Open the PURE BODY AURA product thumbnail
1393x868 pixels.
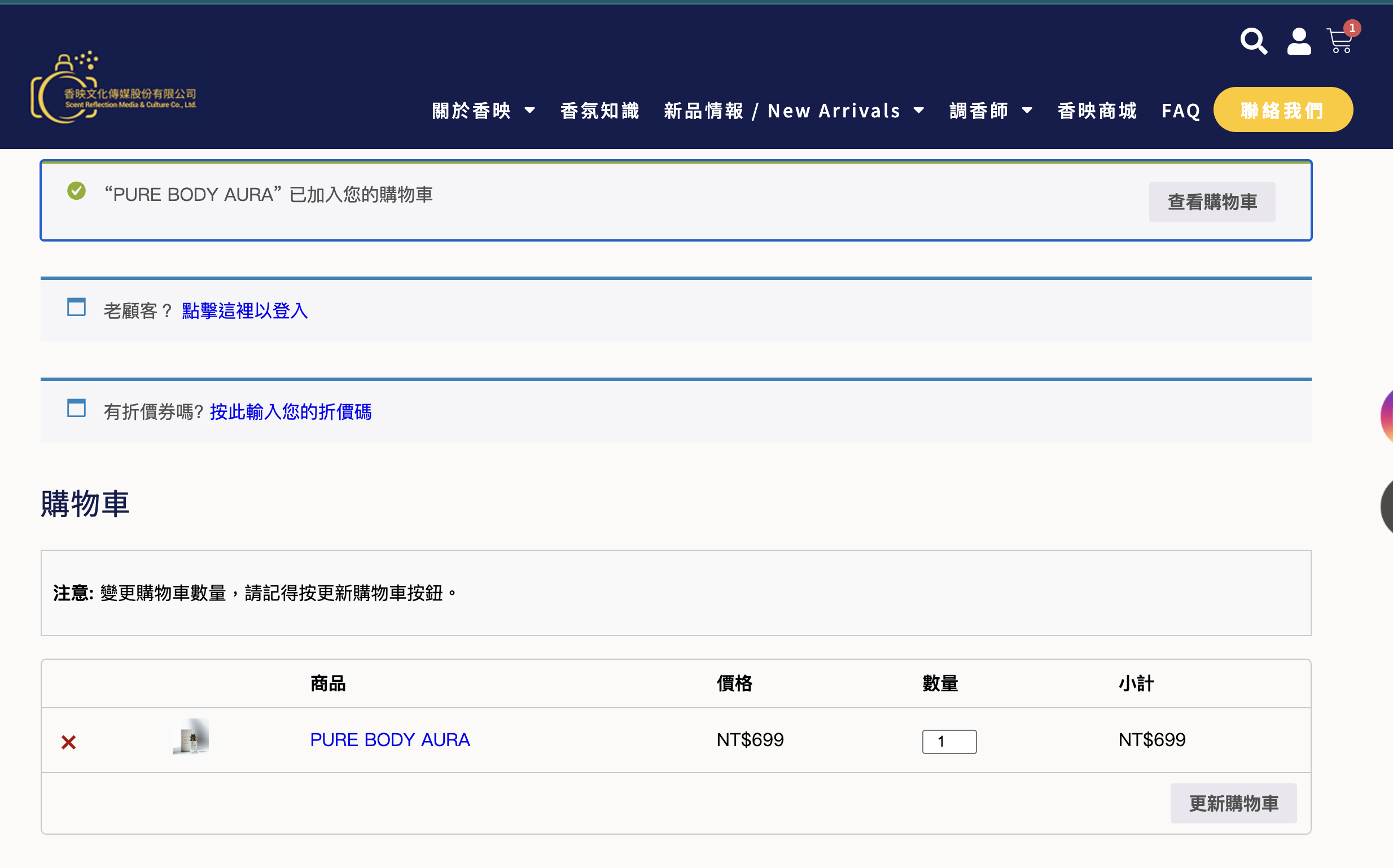click(191, 737)
